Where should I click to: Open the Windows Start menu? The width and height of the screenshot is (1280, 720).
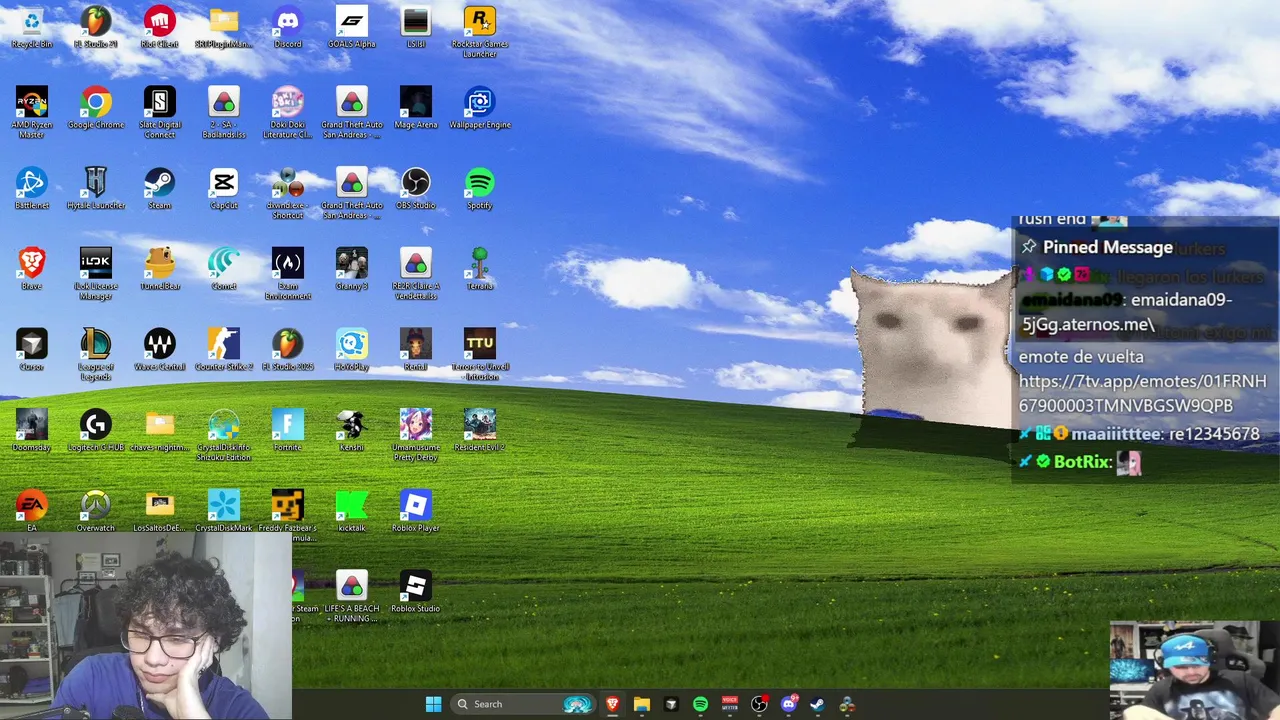pos(433,704)
